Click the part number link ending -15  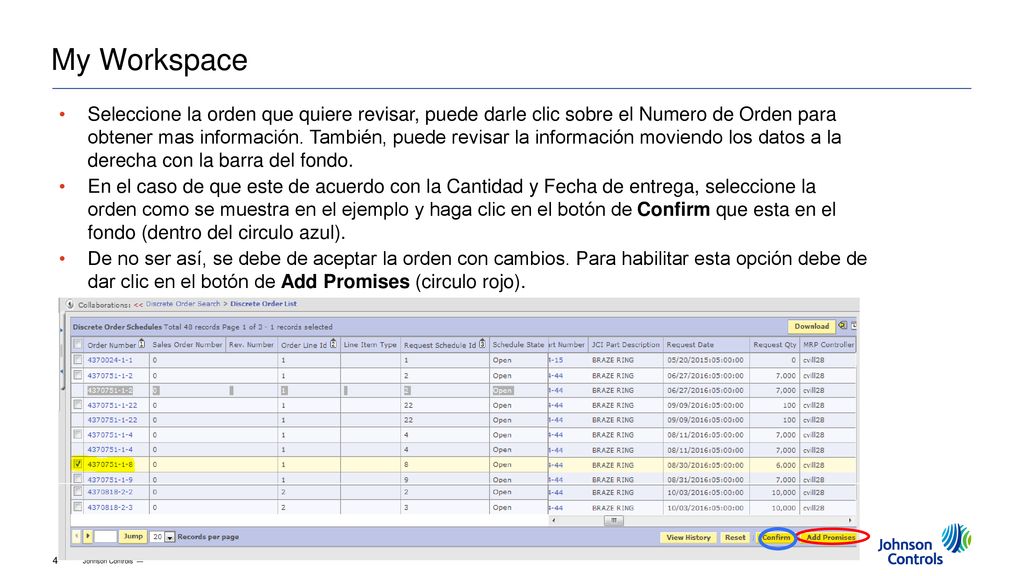(x=556, y=360)
